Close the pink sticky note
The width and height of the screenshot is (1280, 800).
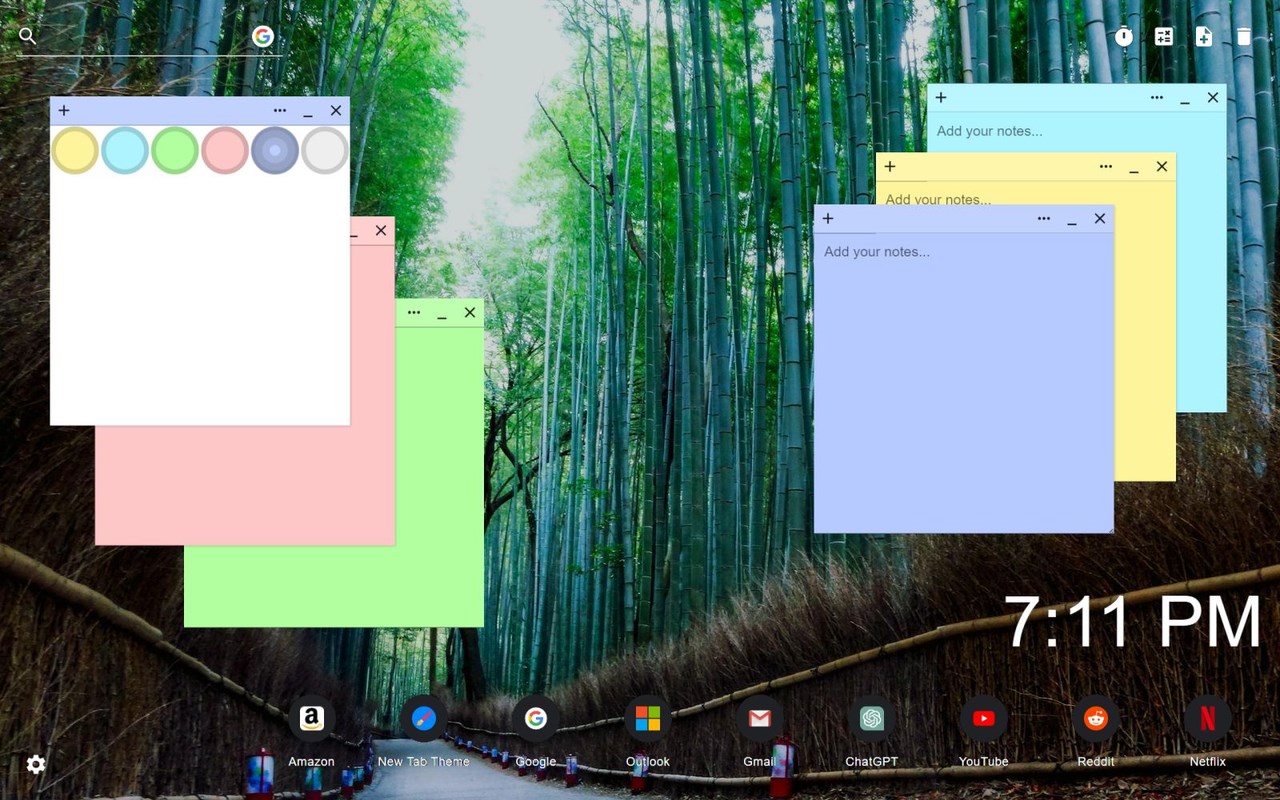click(381, 231)
